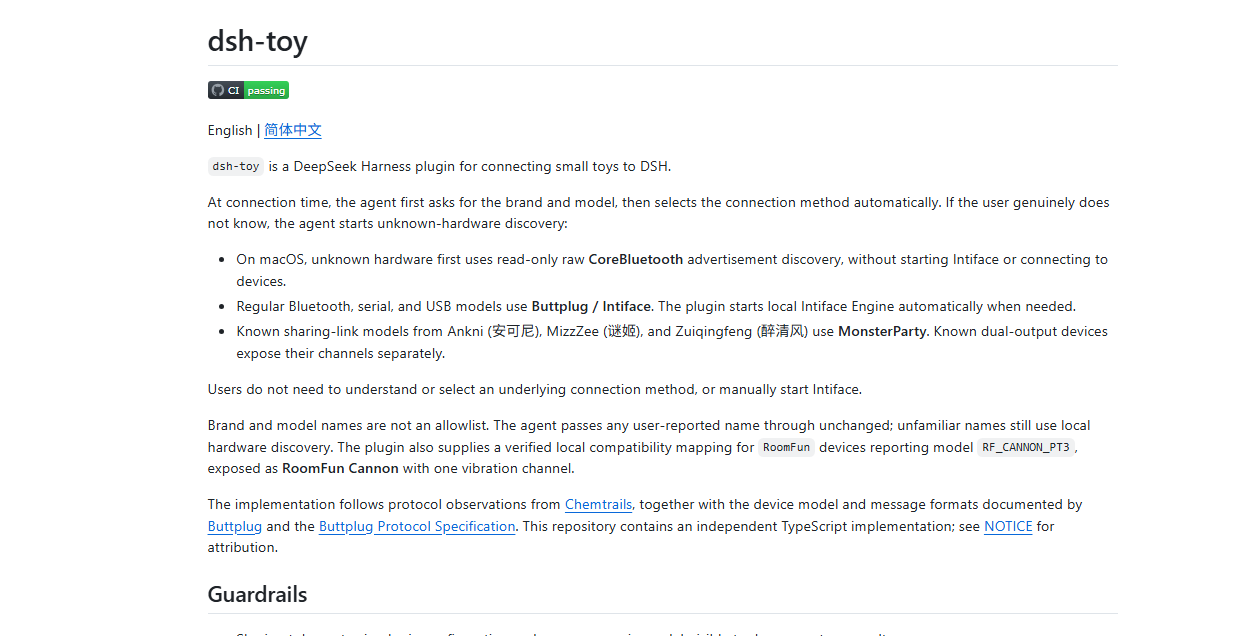
Task: Click the inline code 'RF_CANNON_PT3'
Action: (x=1027, y=448)
